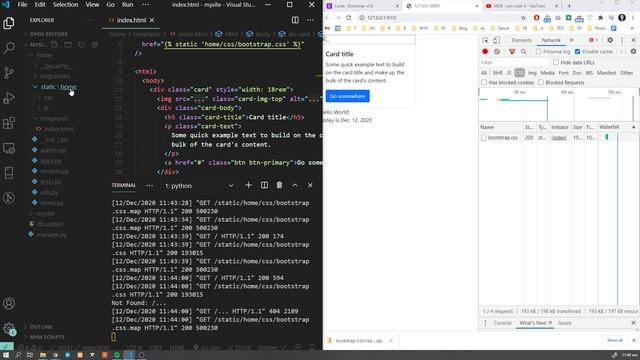Kill terminal with trash icon
The height and width of the screenshot is (360, 640).
(279, 185)
